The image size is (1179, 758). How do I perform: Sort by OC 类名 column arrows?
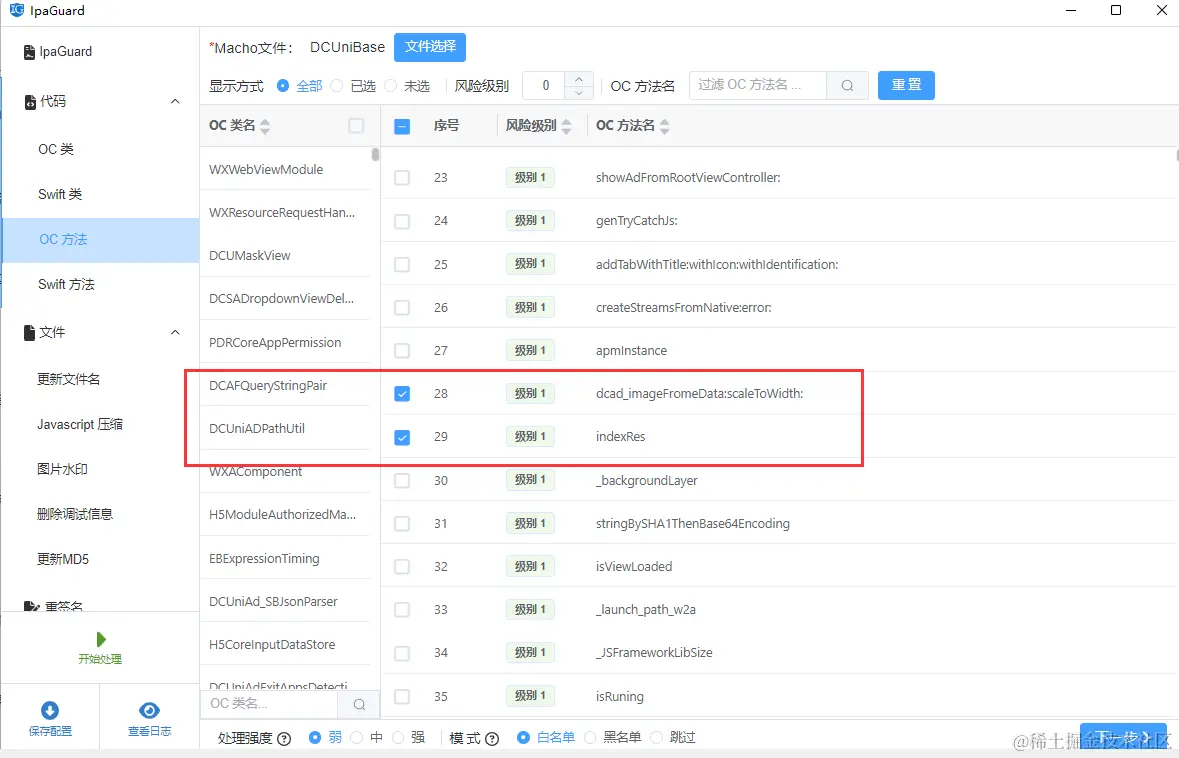pos(265,126)
